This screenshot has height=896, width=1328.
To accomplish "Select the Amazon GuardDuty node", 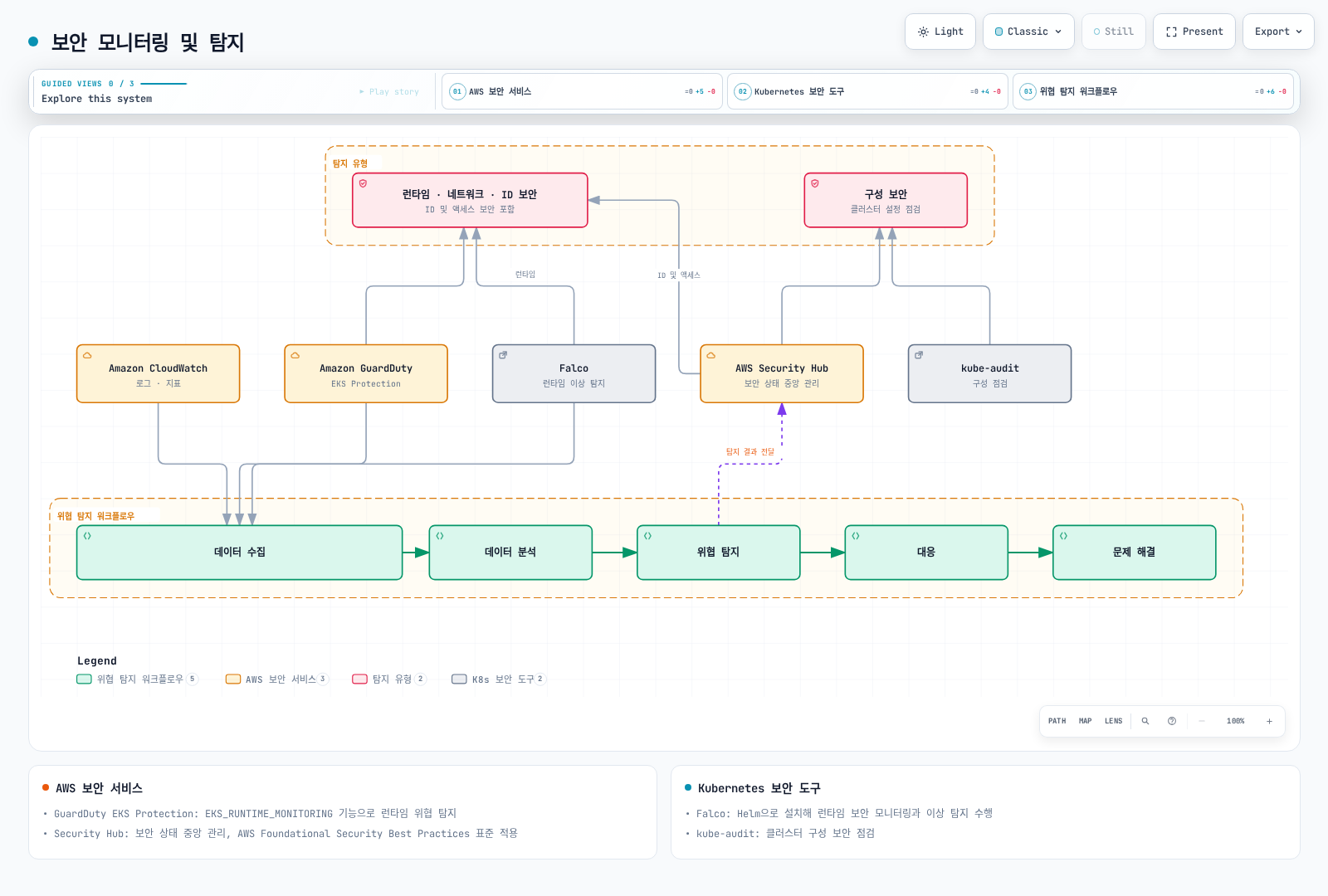I will [366, 374].
